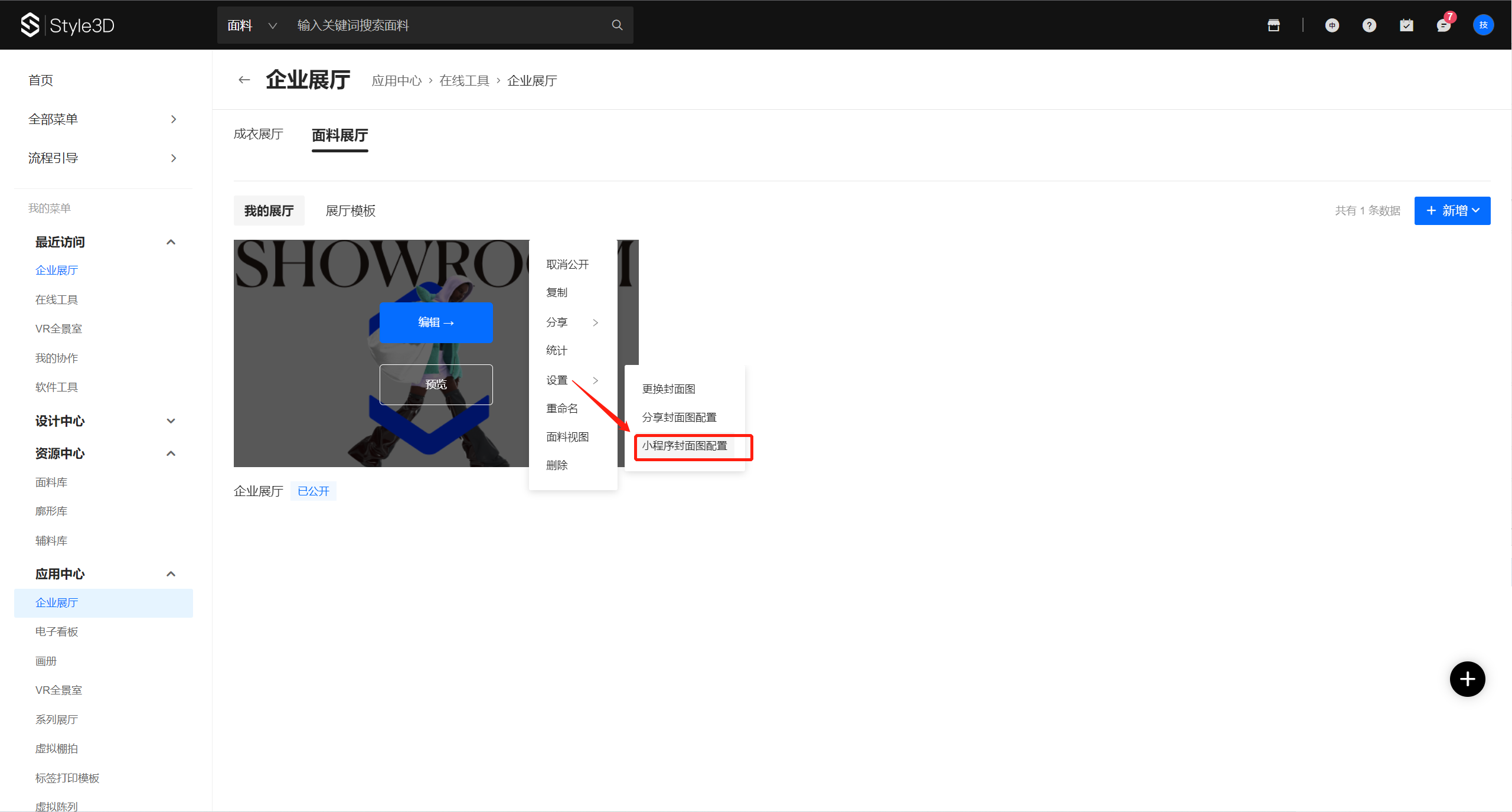
Task: Open 我的协作 in sidebar
Action: coord(57,358)
